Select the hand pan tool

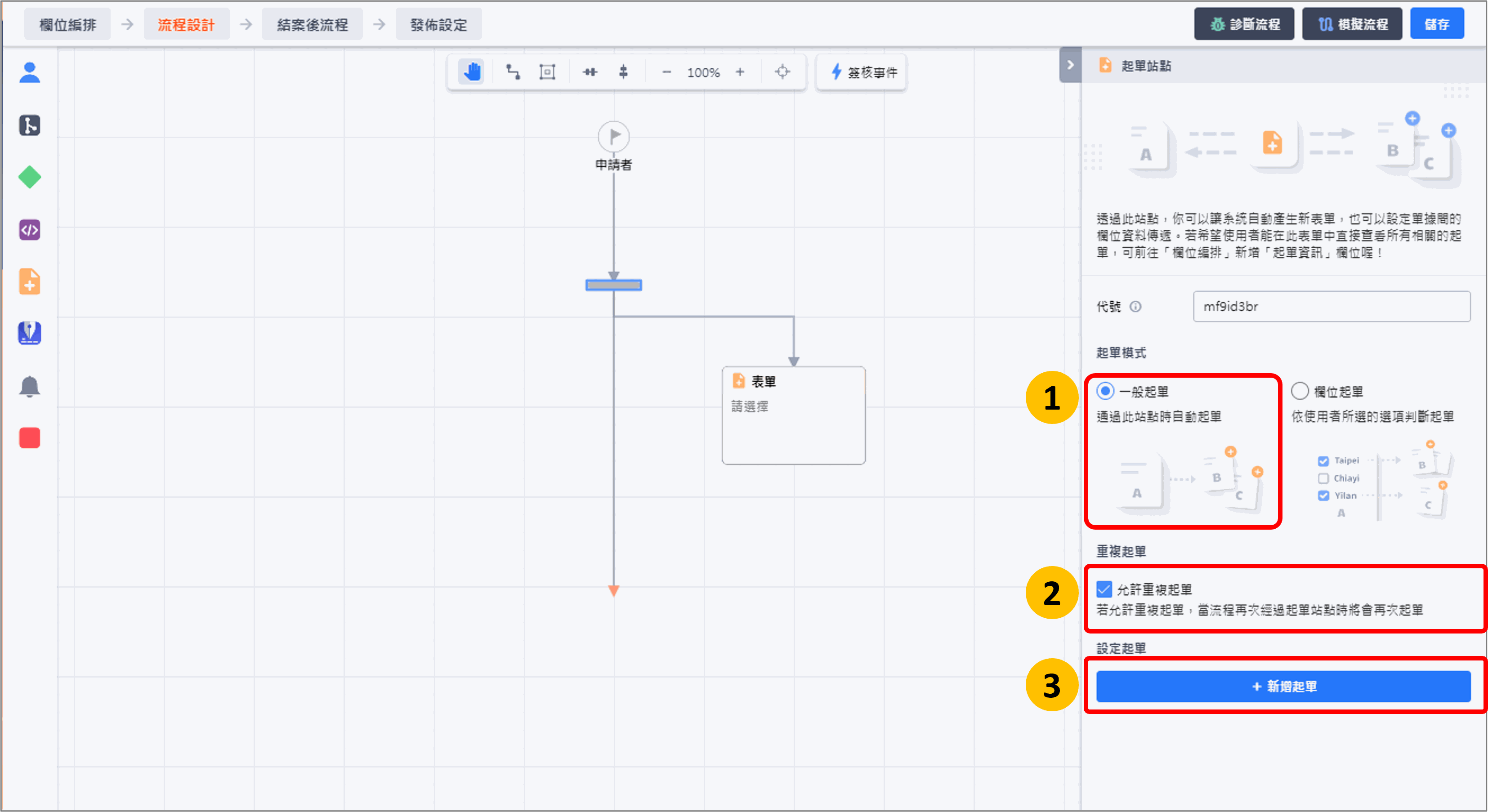coord(471,72)
